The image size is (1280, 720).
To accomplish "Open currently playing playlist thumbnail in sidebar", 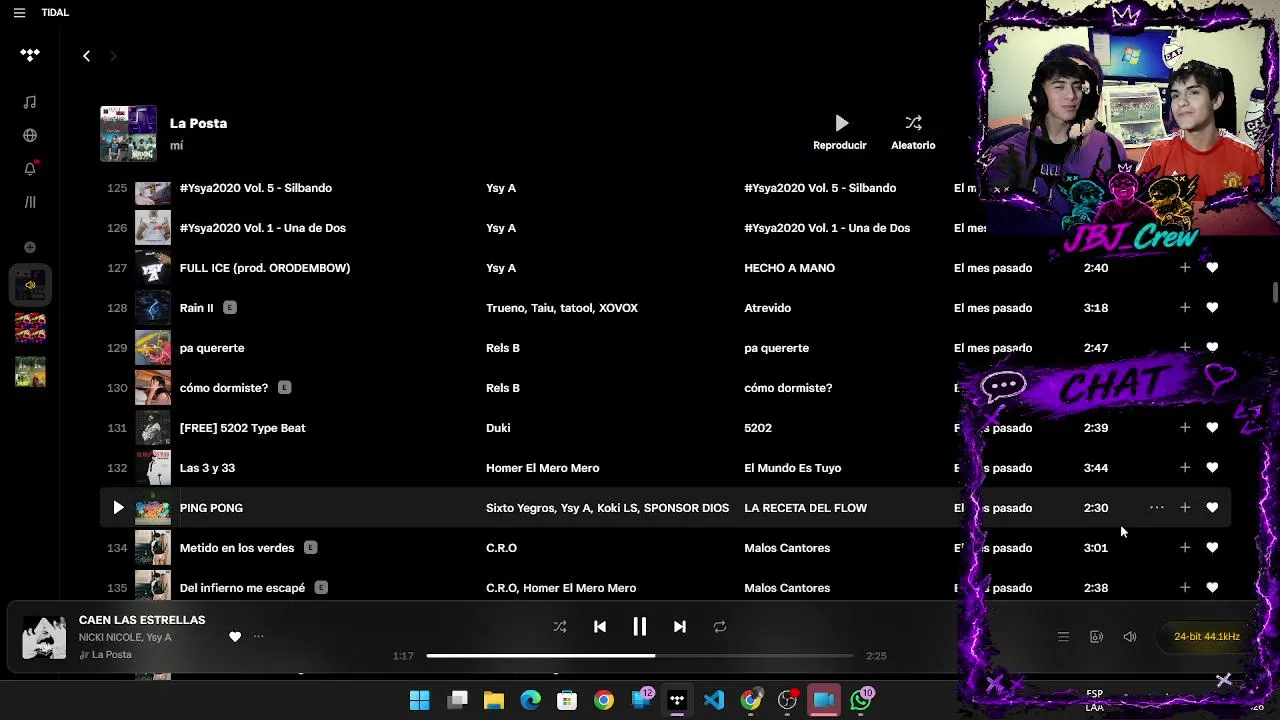I will pos(30,285).
